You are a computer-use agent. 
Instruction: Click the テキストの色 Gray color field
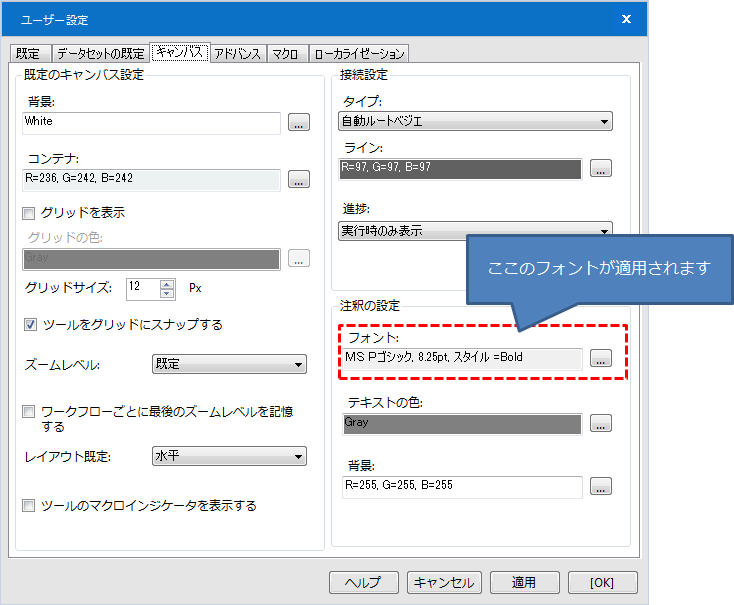(462, 424)
